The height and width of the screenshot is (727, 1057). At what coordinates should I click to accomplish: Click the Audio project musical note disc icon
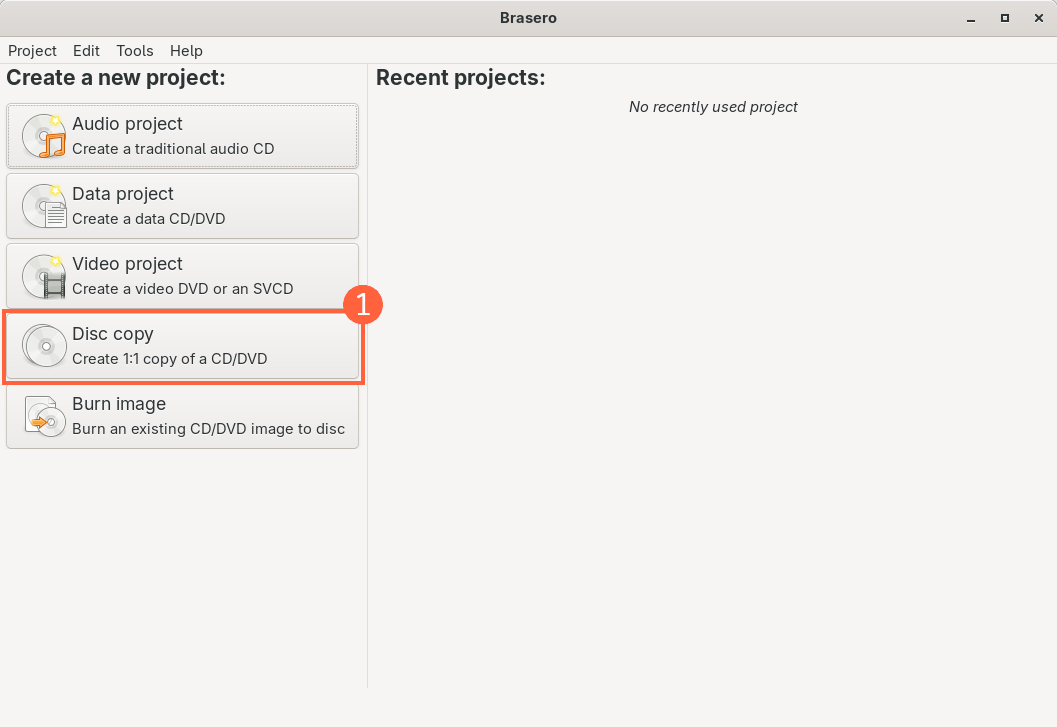pos(43,137)
